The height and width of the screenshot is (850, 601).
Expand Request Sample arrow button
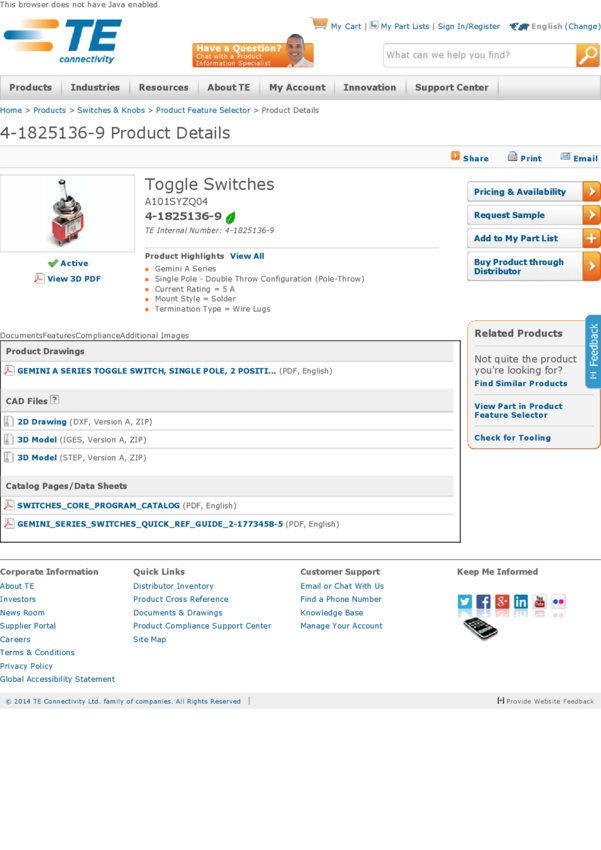coord(591,215)
